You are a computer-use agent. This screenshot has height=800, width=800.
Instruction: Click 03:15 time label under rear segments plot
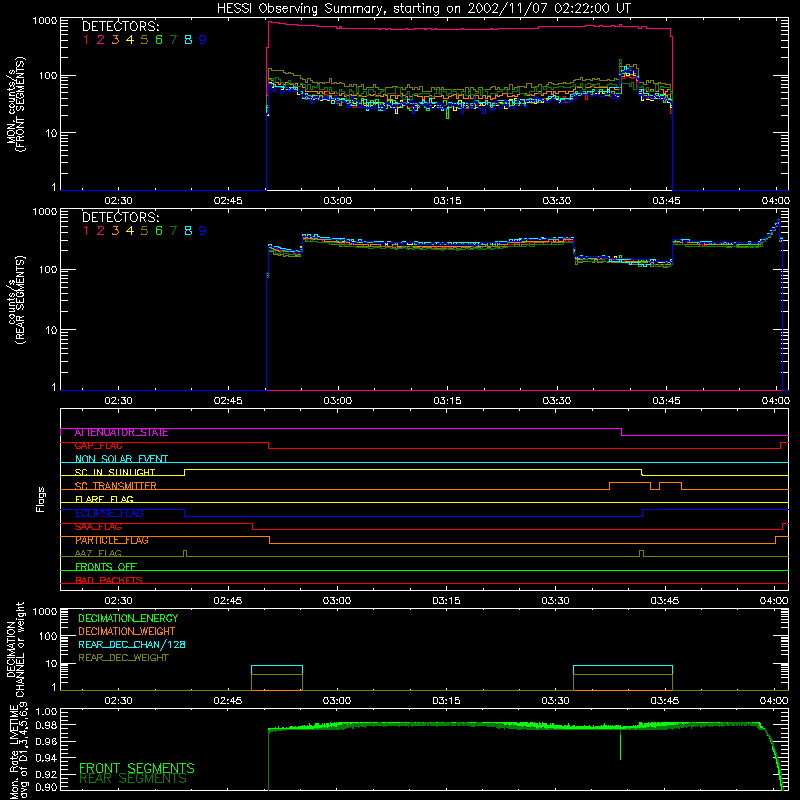click(x=447, y=401)
